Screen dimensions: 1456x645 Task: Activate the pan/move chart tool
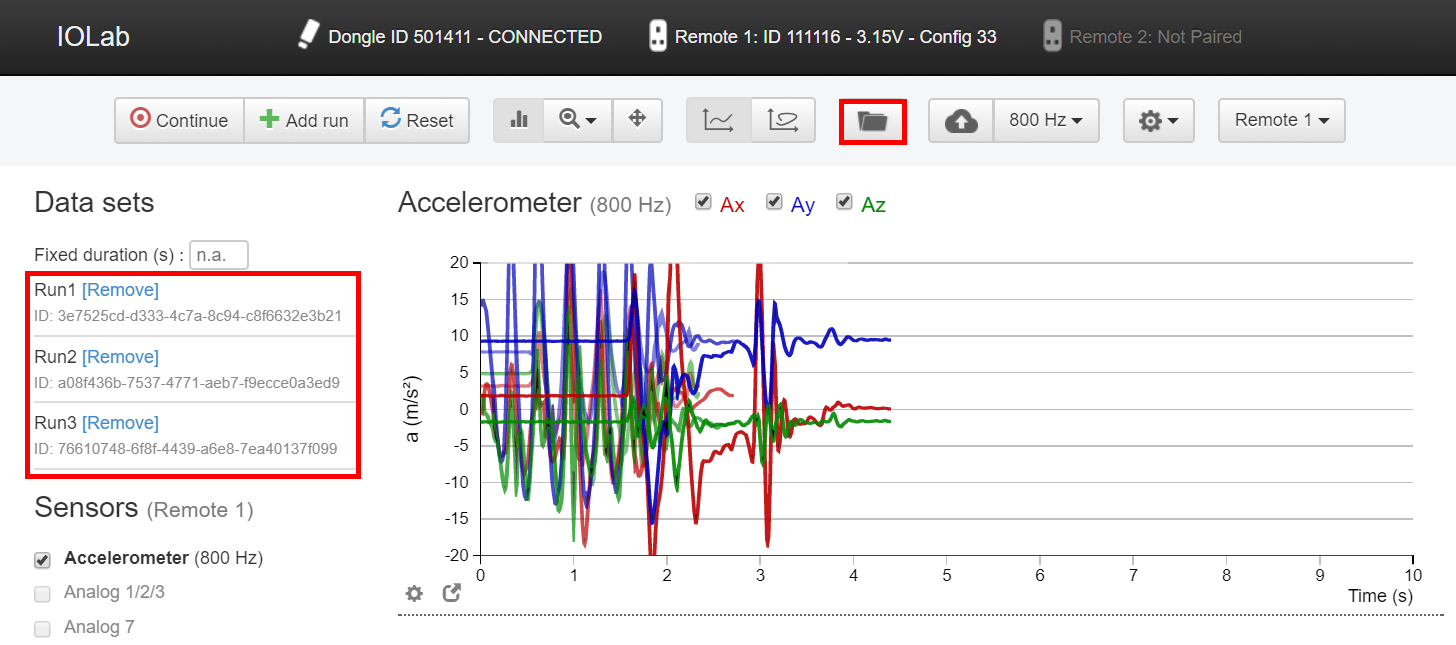637,120
